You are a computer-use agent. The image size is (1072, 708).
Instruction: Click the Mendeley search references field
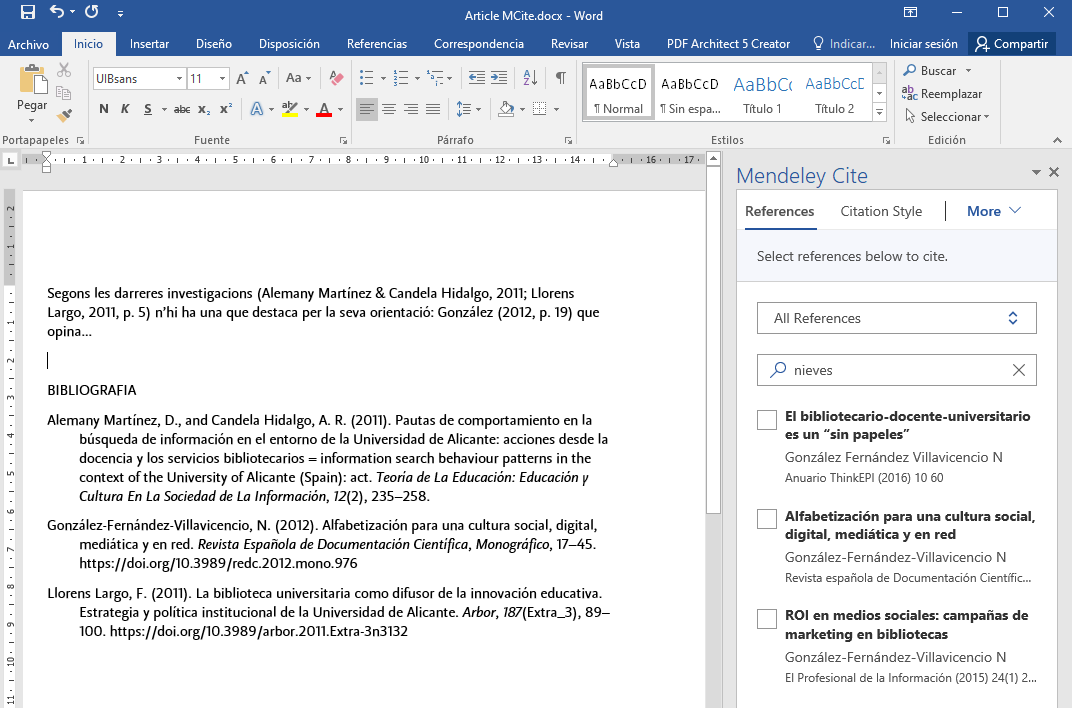[x=896, y=370]
